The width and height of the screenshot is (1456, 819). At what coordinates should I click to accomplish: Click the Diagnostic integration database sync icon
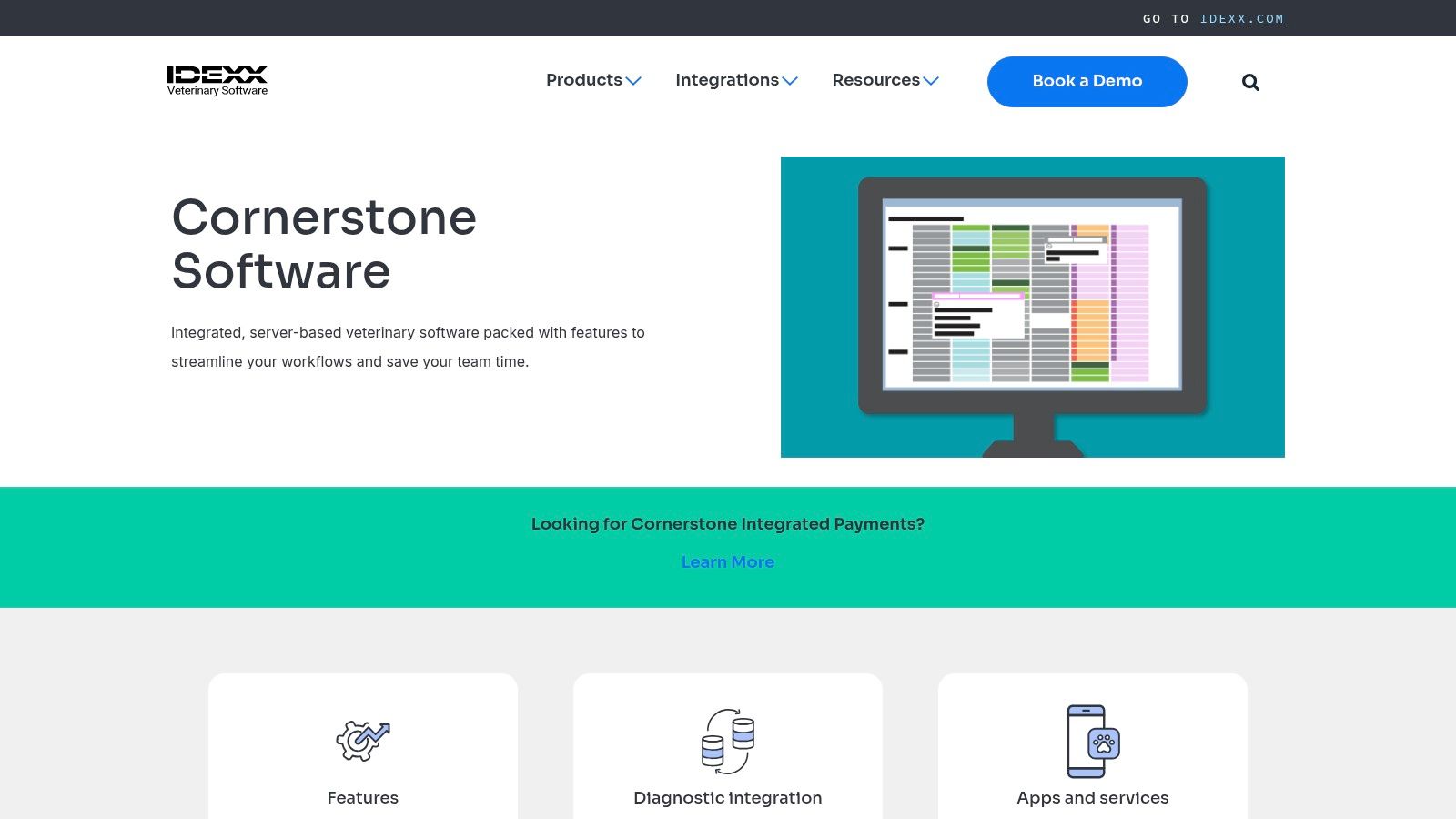727,740
